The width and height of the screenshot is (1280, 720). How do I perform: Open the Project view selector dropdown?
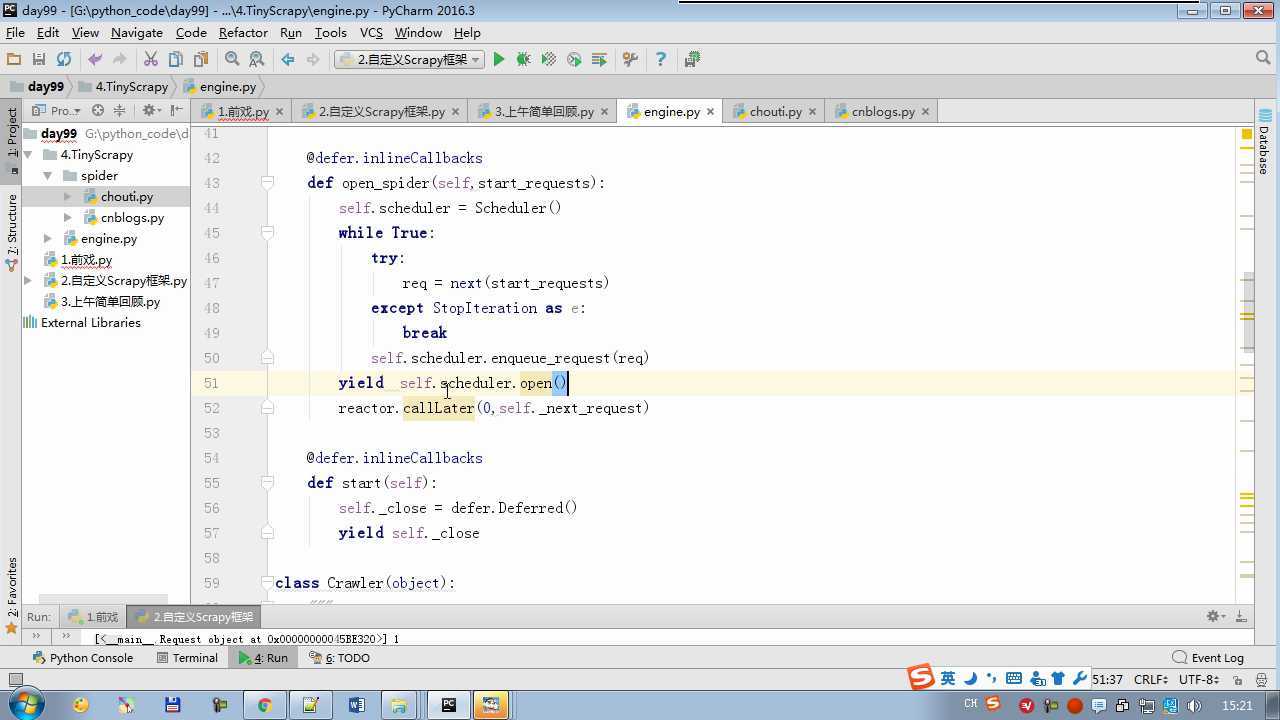(x=58, y=111)
